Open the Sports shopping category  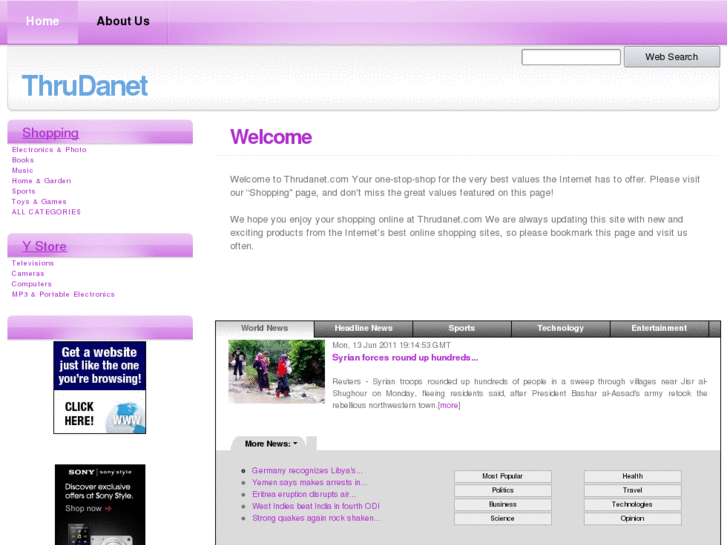coord(23,191)
